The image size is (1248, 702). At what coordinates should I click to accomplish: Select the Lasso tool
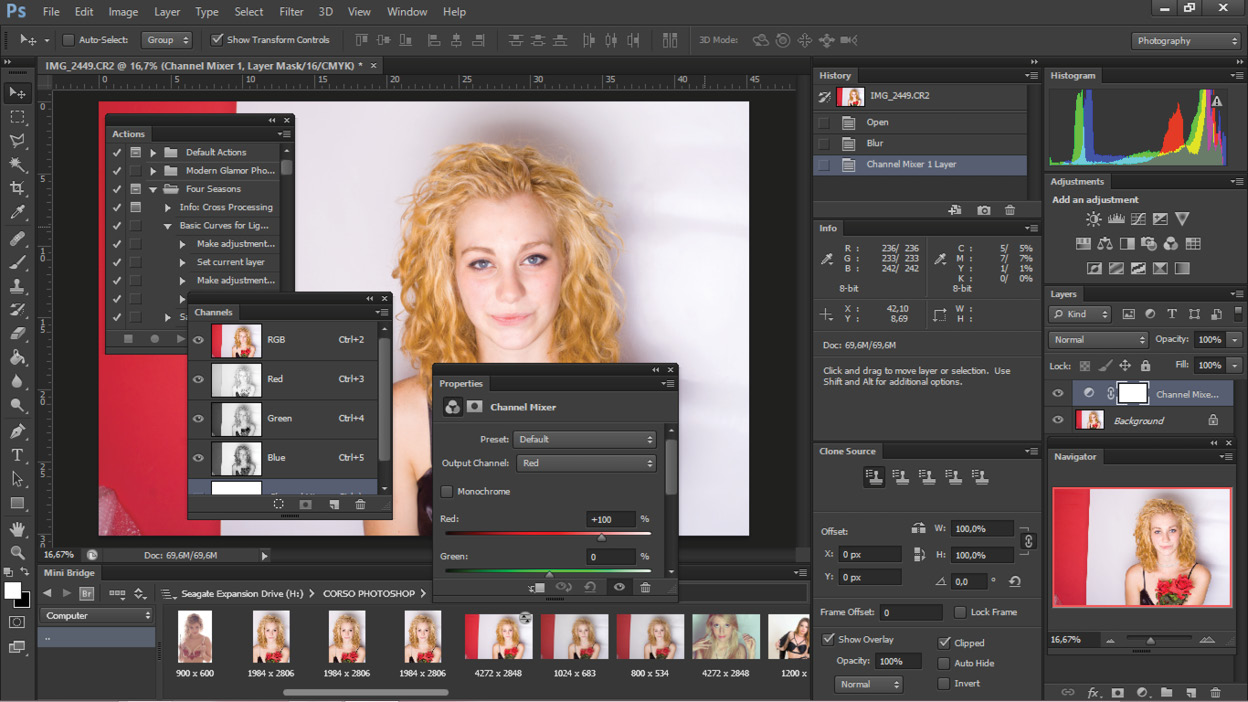click(17, 141)
